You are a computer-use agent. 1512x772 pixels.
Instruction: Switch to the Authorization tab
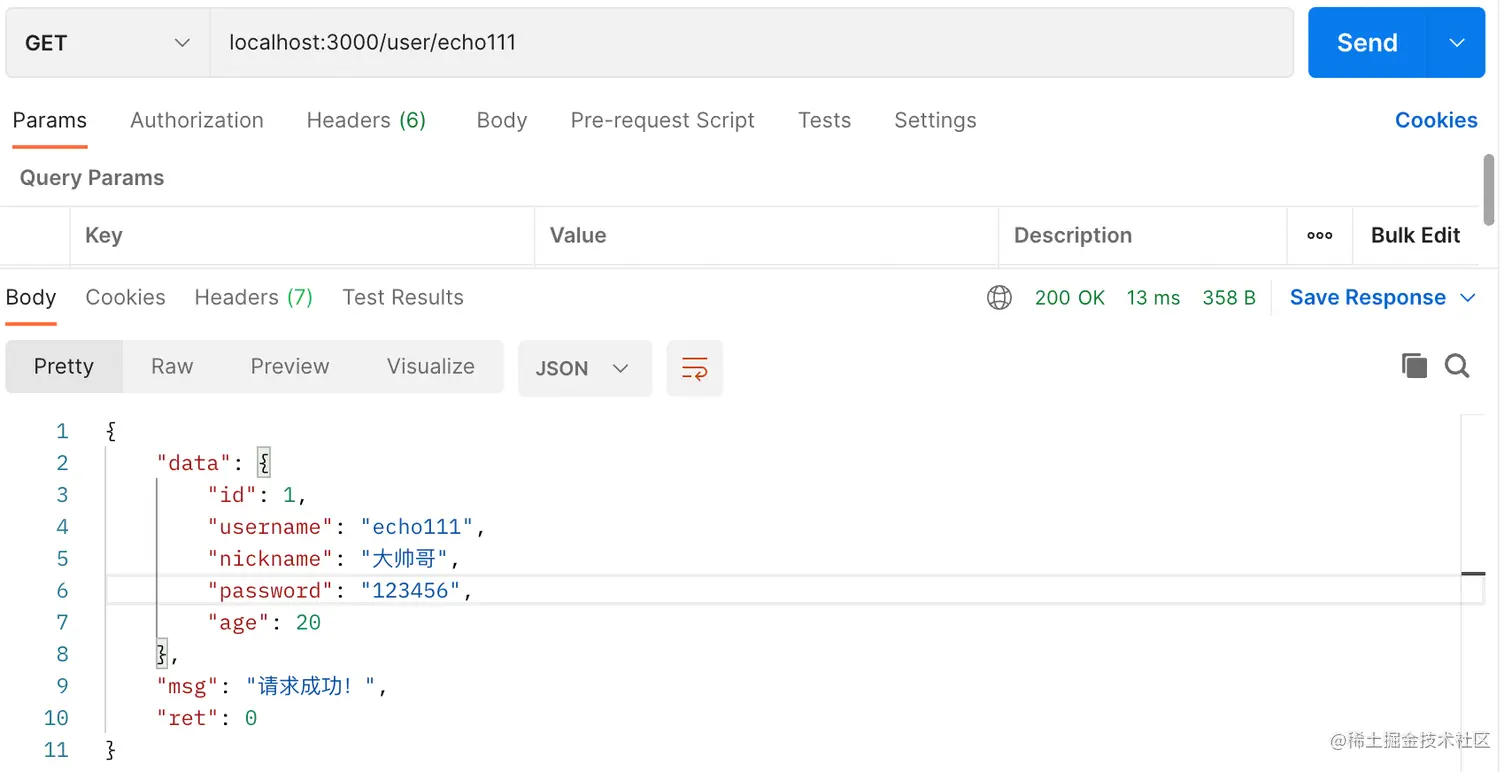pyautogui.click(x=197, y=120)
